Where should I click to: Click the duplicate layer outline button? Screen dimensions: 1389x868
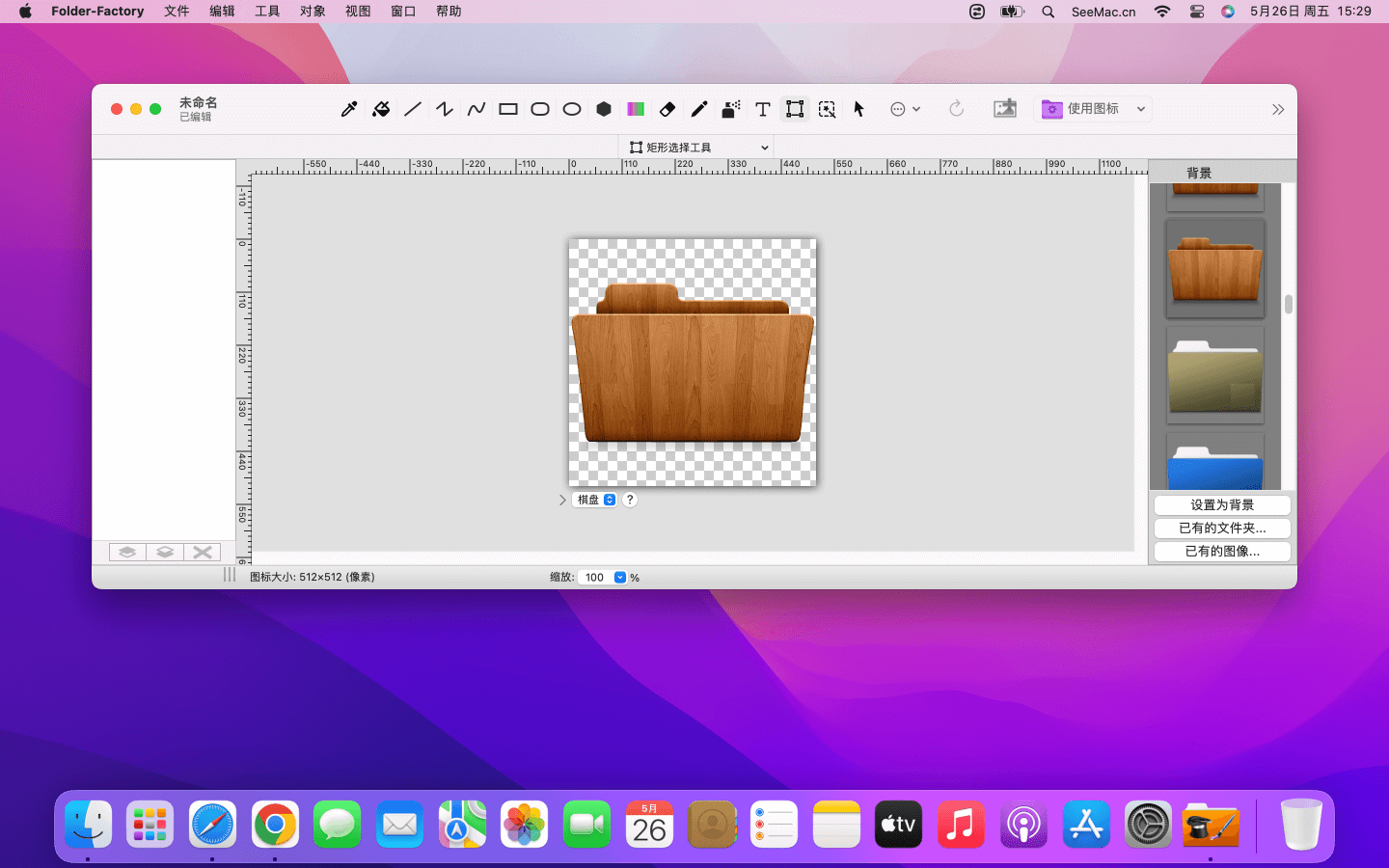(x=165, y=553)
